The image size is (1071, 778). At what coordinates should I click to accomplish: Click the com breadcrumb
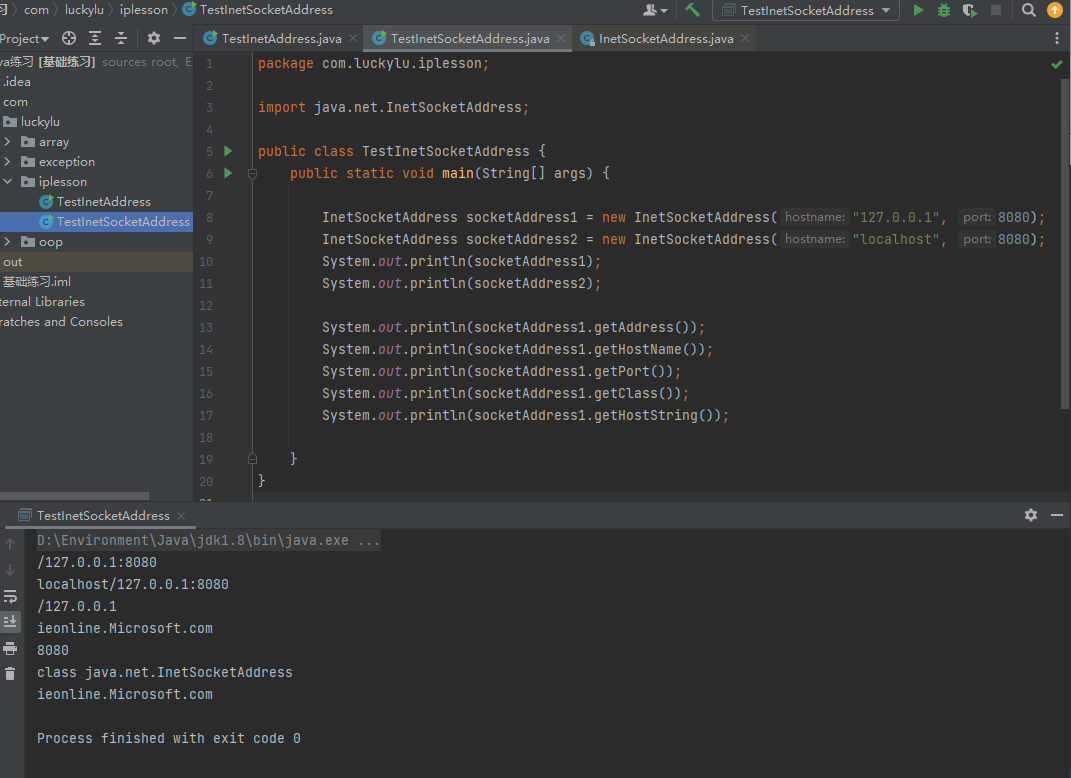click(36, 10)
